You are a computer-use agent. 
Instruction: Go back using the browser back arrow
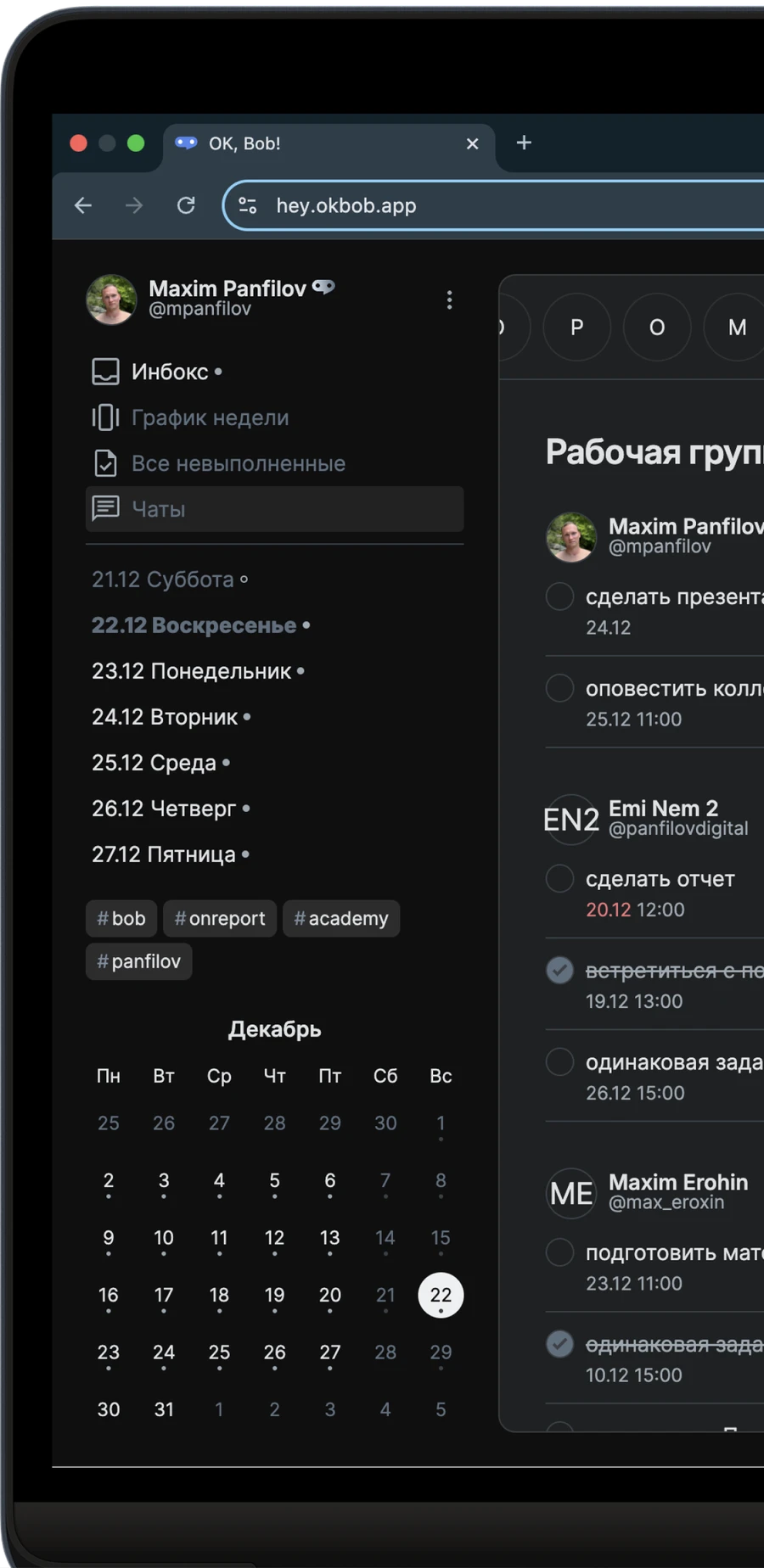pyautogui.click(x=83, y=205)
